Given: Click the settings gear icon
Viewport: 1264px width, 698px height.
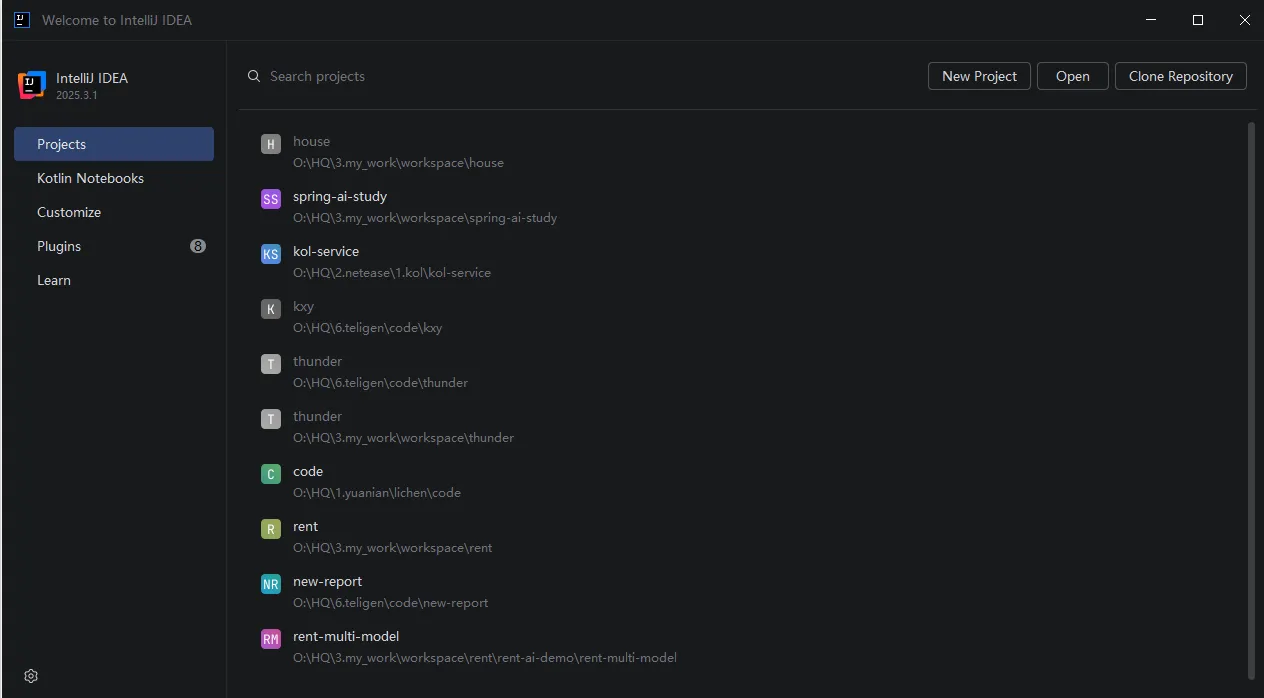Looking at the screenshot, I should 31,676.
